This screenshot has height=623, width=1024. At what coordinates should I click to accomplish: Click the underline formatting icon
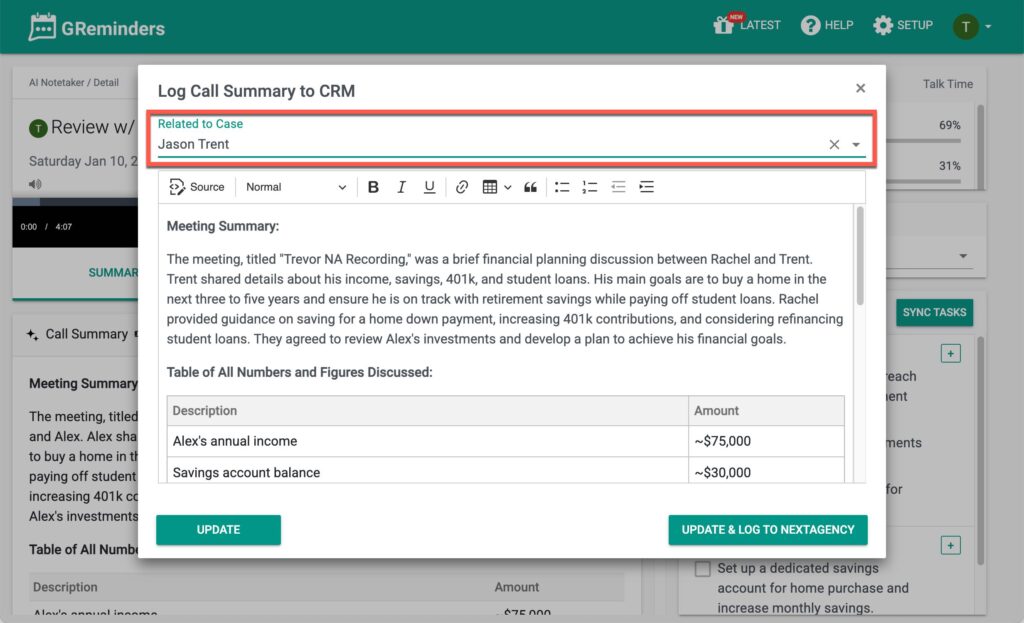(x=429, y=187)
